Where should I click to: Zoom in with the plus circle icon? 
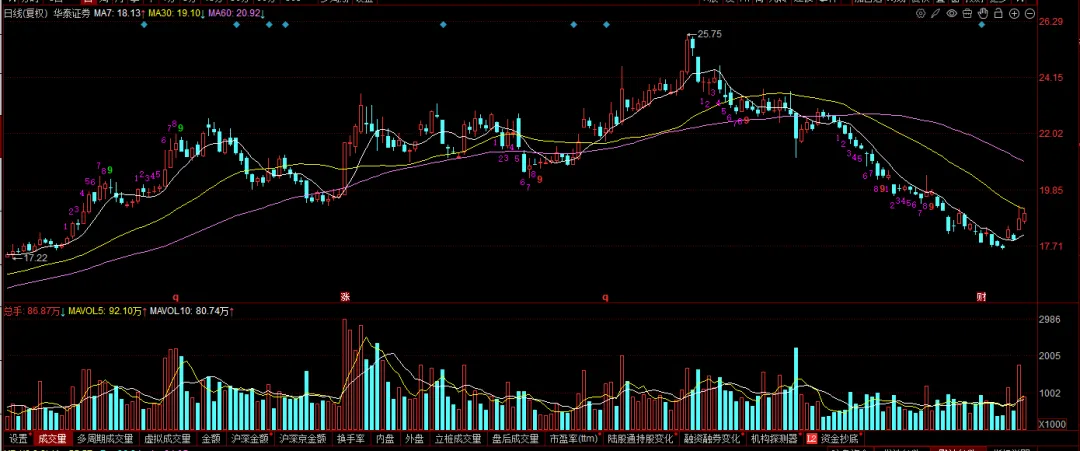tap(1015, 13)
